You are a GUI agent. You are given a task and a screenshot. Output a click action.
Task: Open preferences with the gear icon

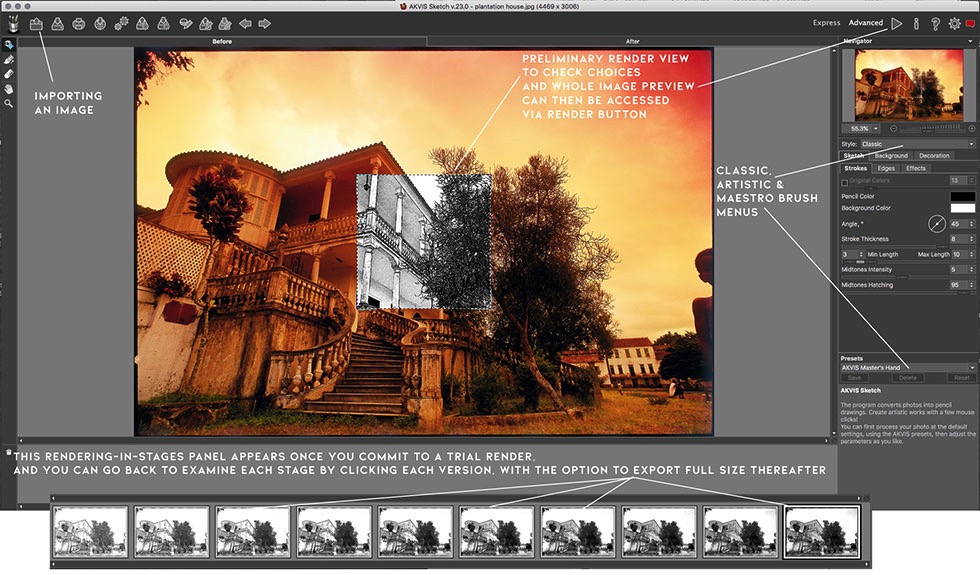[x=954, y=23]
